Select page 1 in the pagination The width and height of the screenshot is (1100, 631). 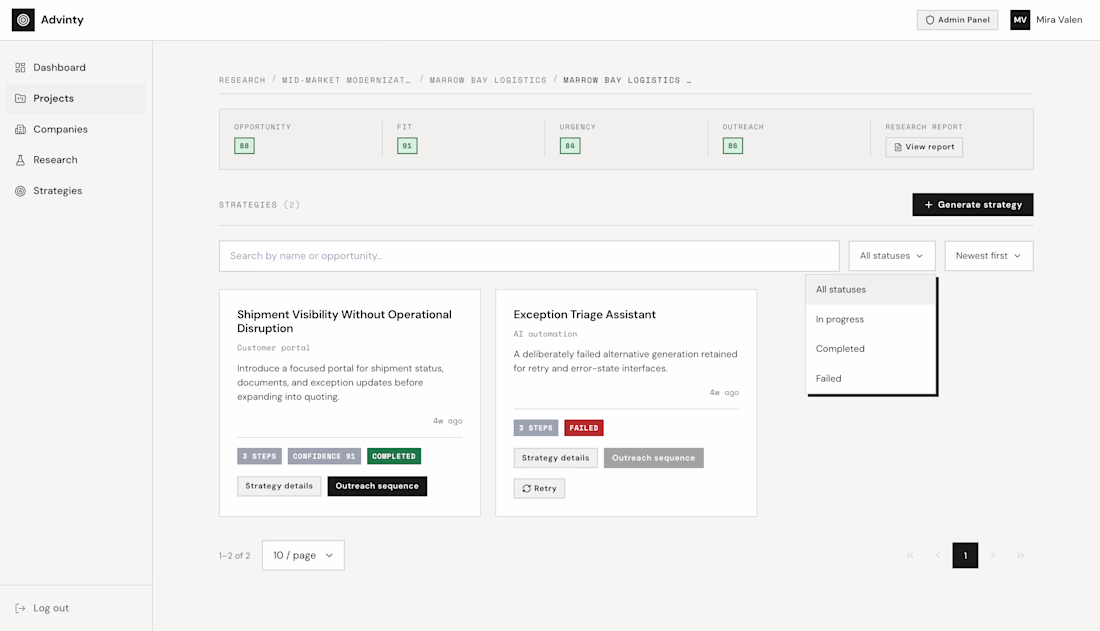[965, 555]
